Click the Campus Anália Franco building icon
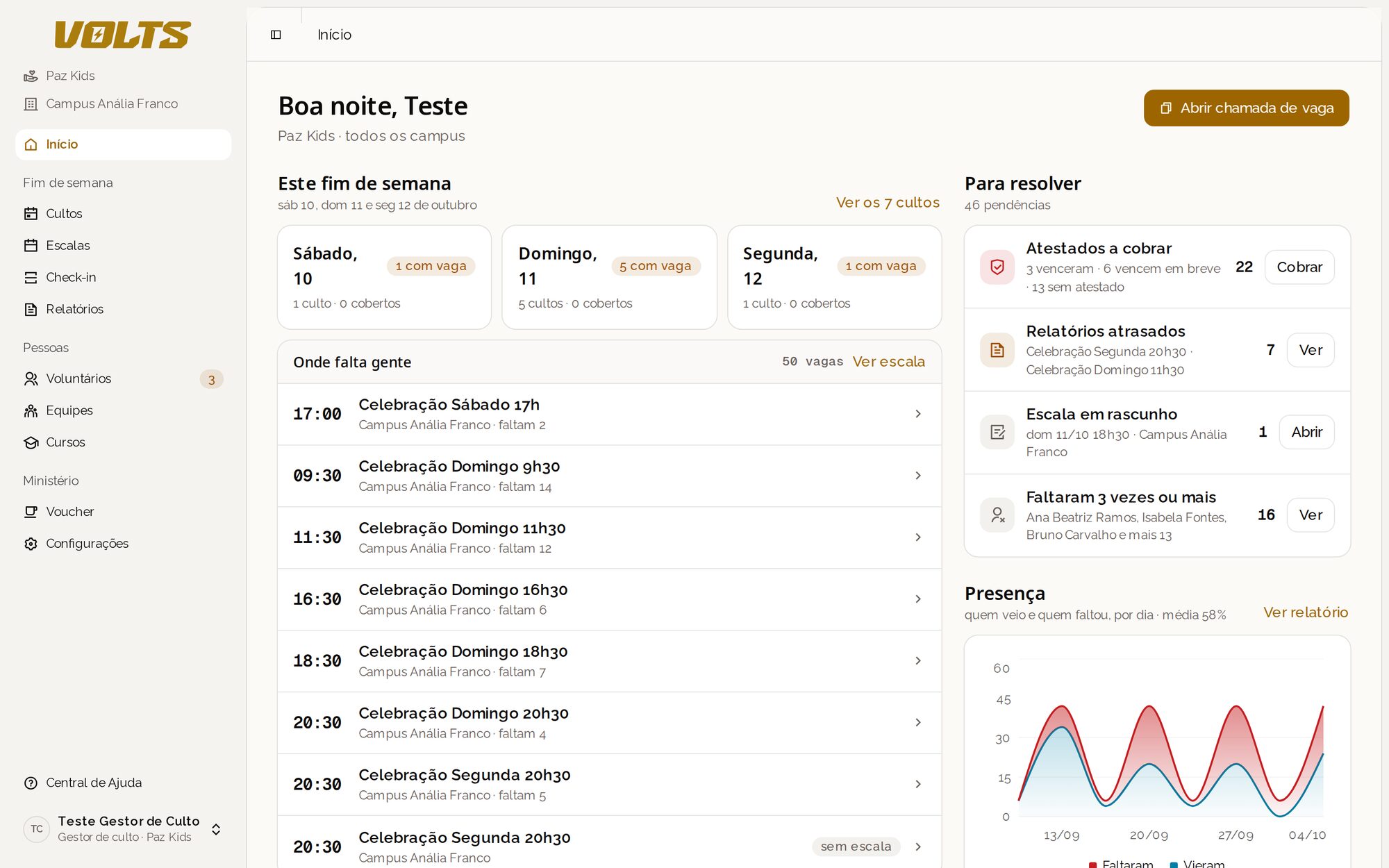This screenshot has height=868, width=1389. click(31, 104)
